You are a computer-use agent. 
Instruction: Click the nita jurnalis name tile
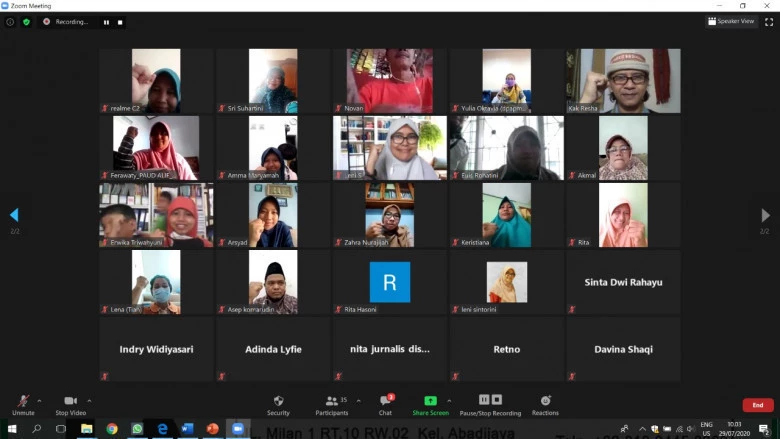click(x=390, y=349)
